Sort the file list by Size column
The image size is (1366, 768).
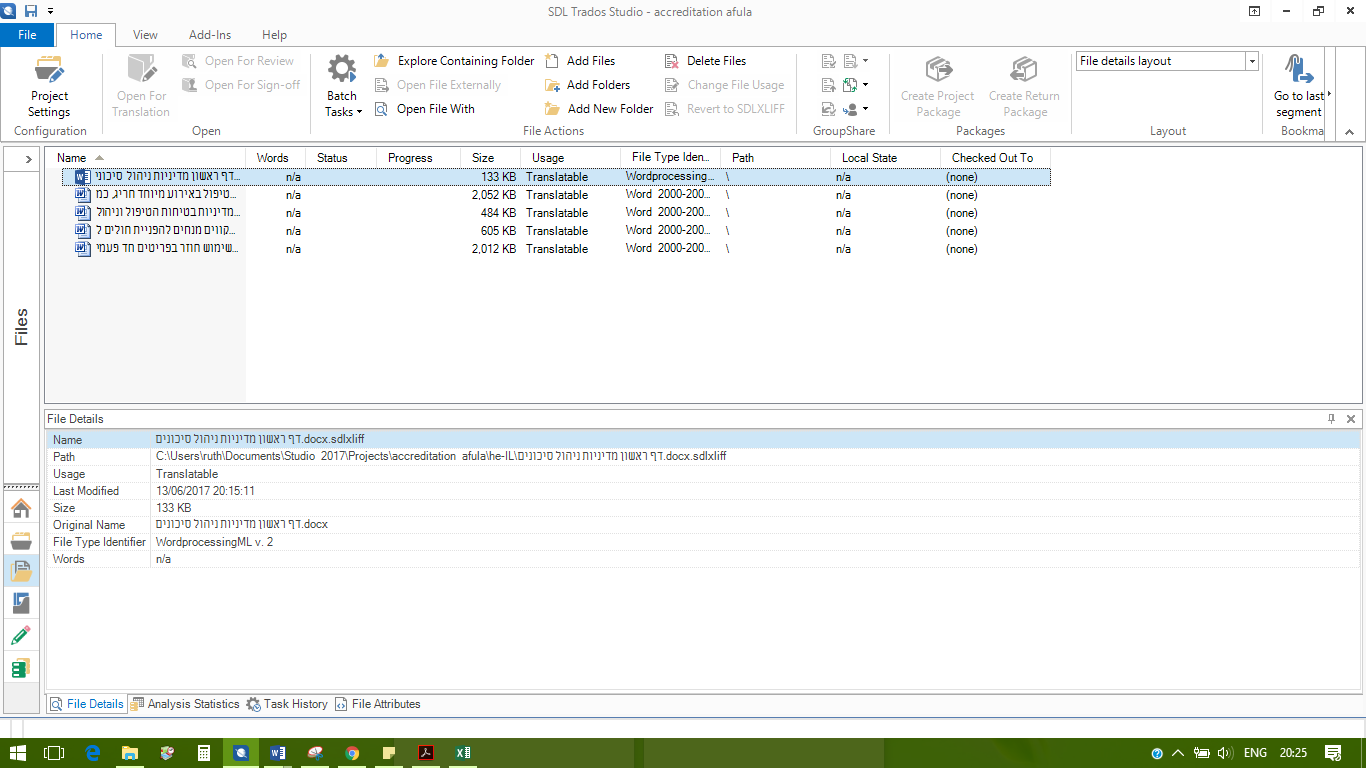click(x=483, y=158)
